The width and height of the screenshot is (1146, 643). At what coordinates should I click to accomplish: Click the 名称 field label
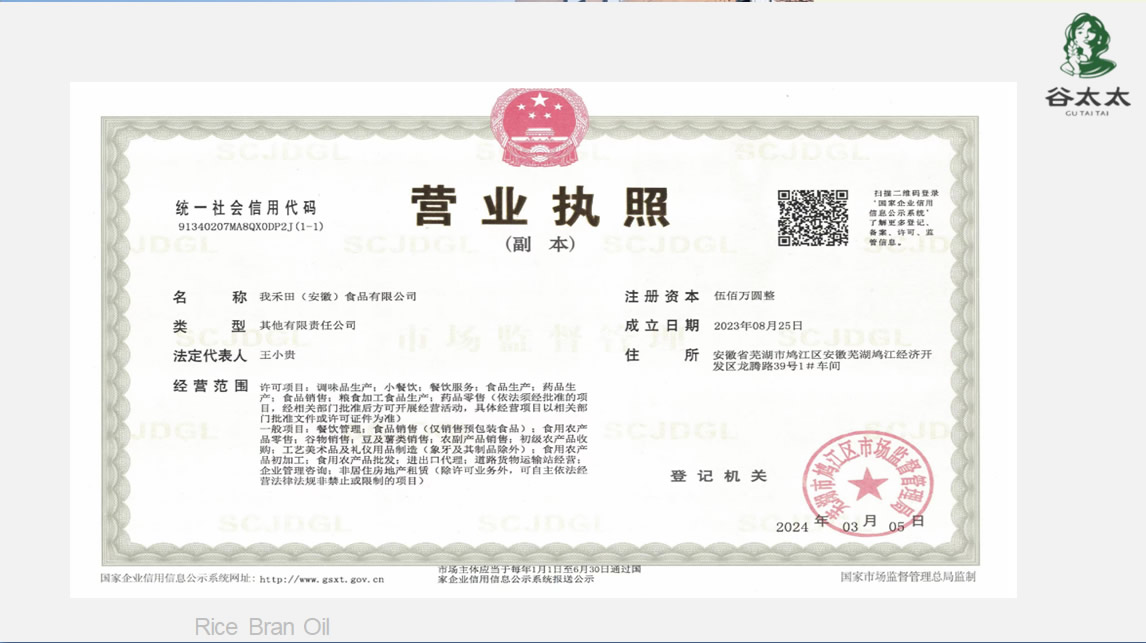(x=210, y=297)
